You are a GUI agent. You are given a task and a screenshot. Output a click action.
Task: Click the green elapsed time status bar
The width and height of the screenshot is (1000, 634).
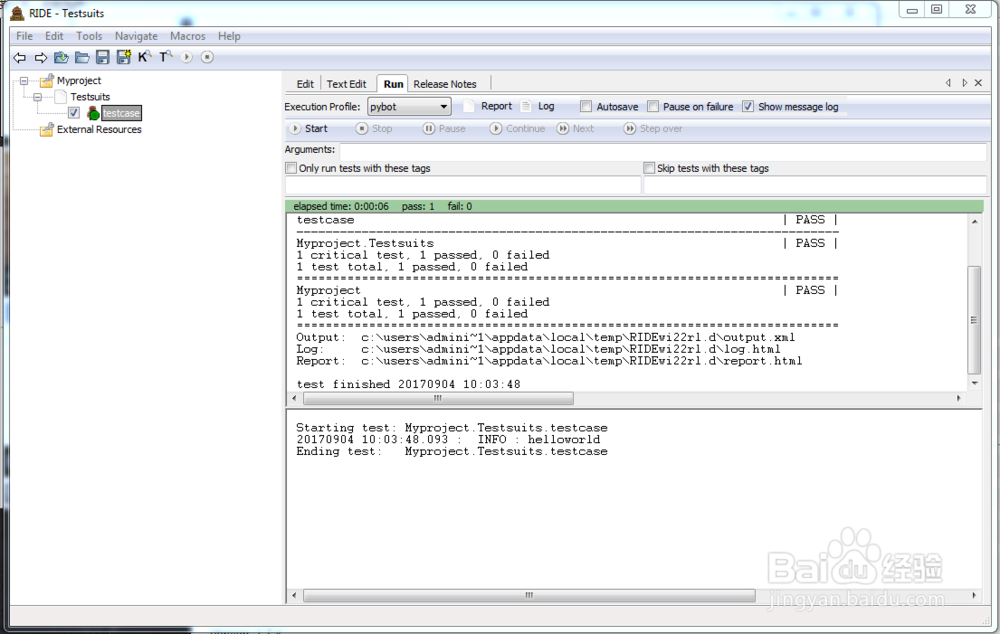coord(634,206)
